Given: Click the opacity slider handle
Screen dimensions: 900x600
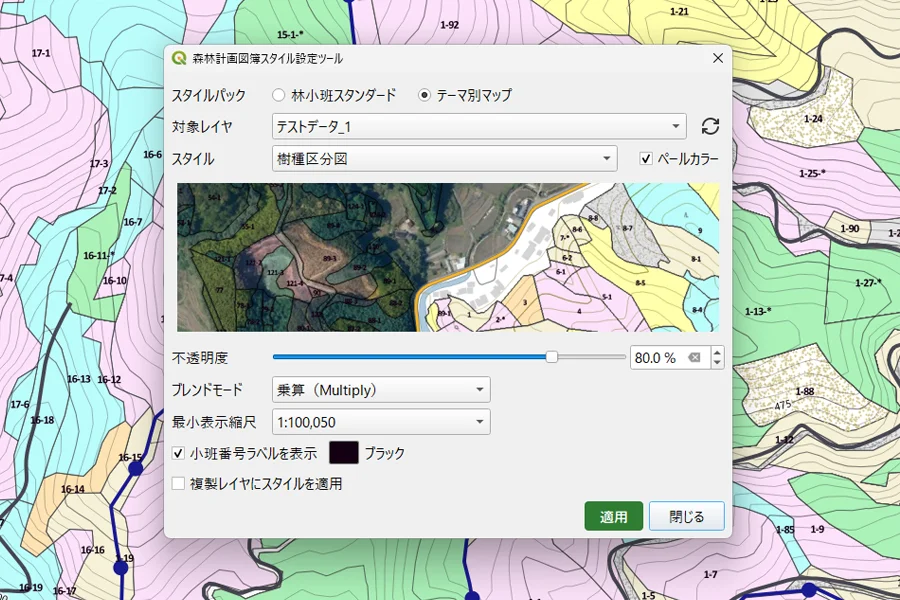Looking at the screenshot, I should 551,357.
